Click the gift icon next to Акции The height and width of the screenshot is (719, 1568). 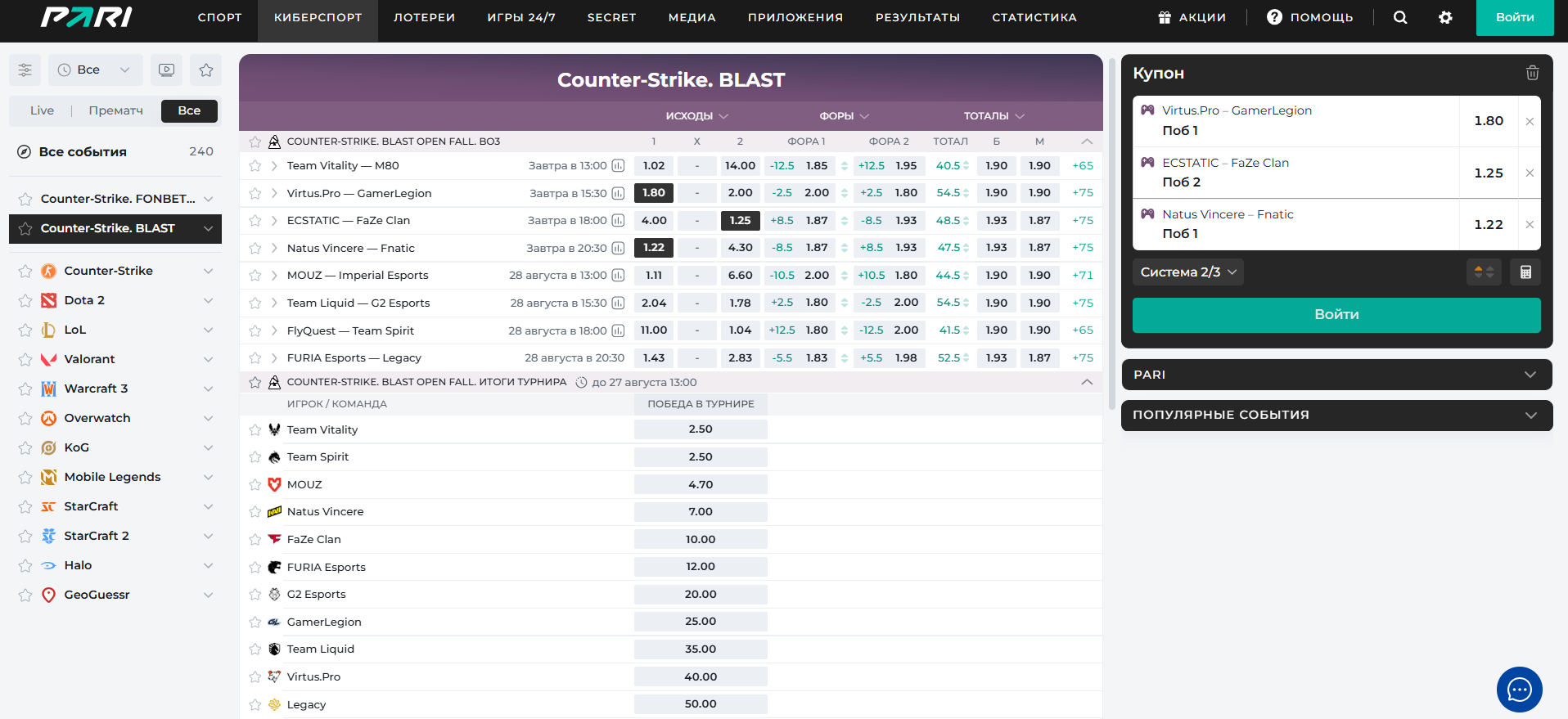click(x=1165, y=17)
